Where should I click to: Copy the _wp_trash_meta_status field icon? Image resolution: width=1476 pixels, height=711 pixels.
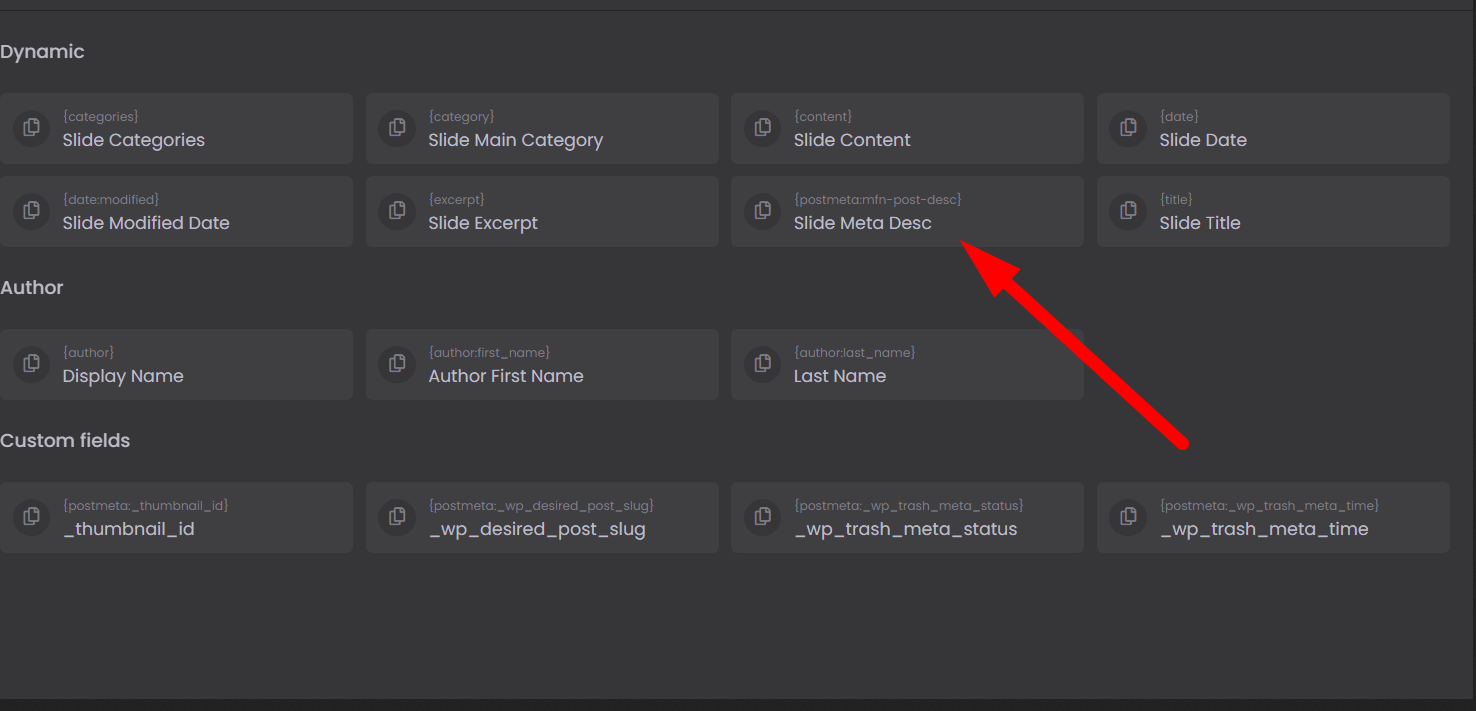tap(763, 517)
